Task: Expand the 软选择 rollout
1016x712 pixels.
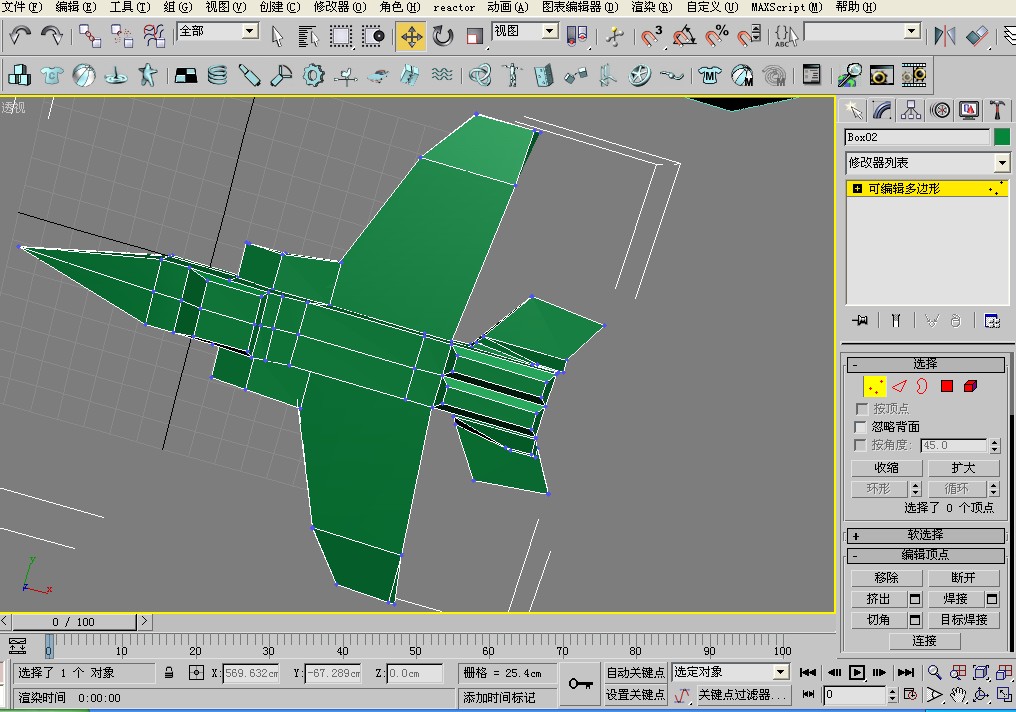Action: 925,535
